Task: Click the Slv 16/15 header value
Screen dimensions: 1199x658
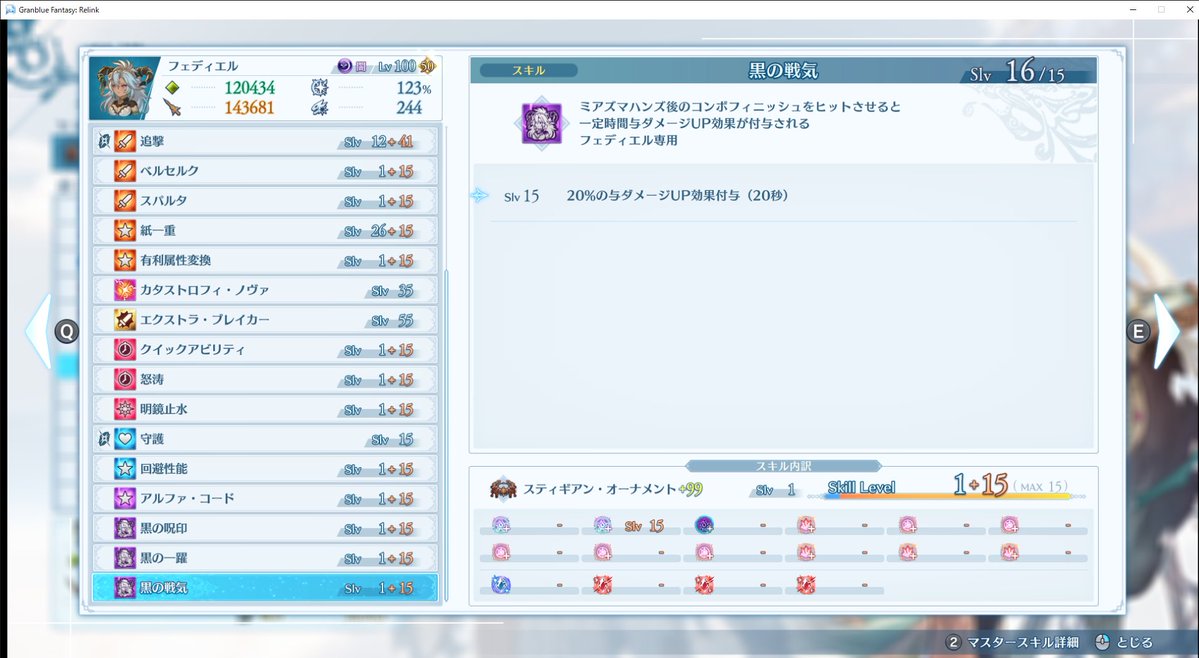Action: point(1017,72)
